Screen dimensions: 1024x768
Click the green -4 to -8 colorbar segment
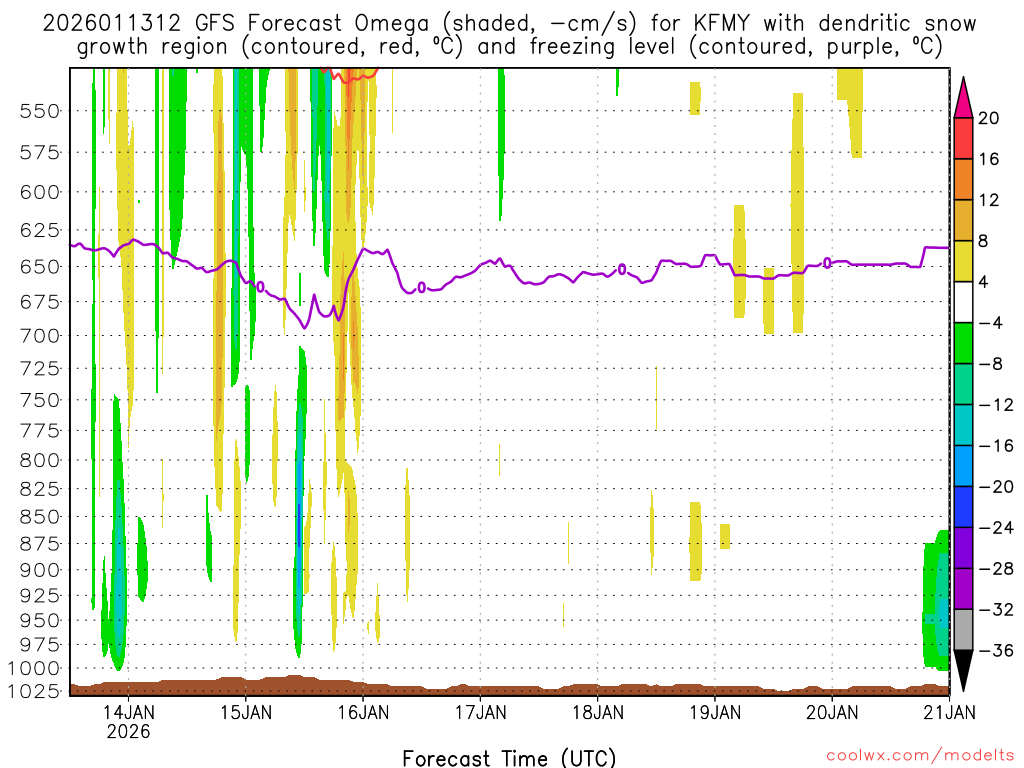[x=963, y=343]
